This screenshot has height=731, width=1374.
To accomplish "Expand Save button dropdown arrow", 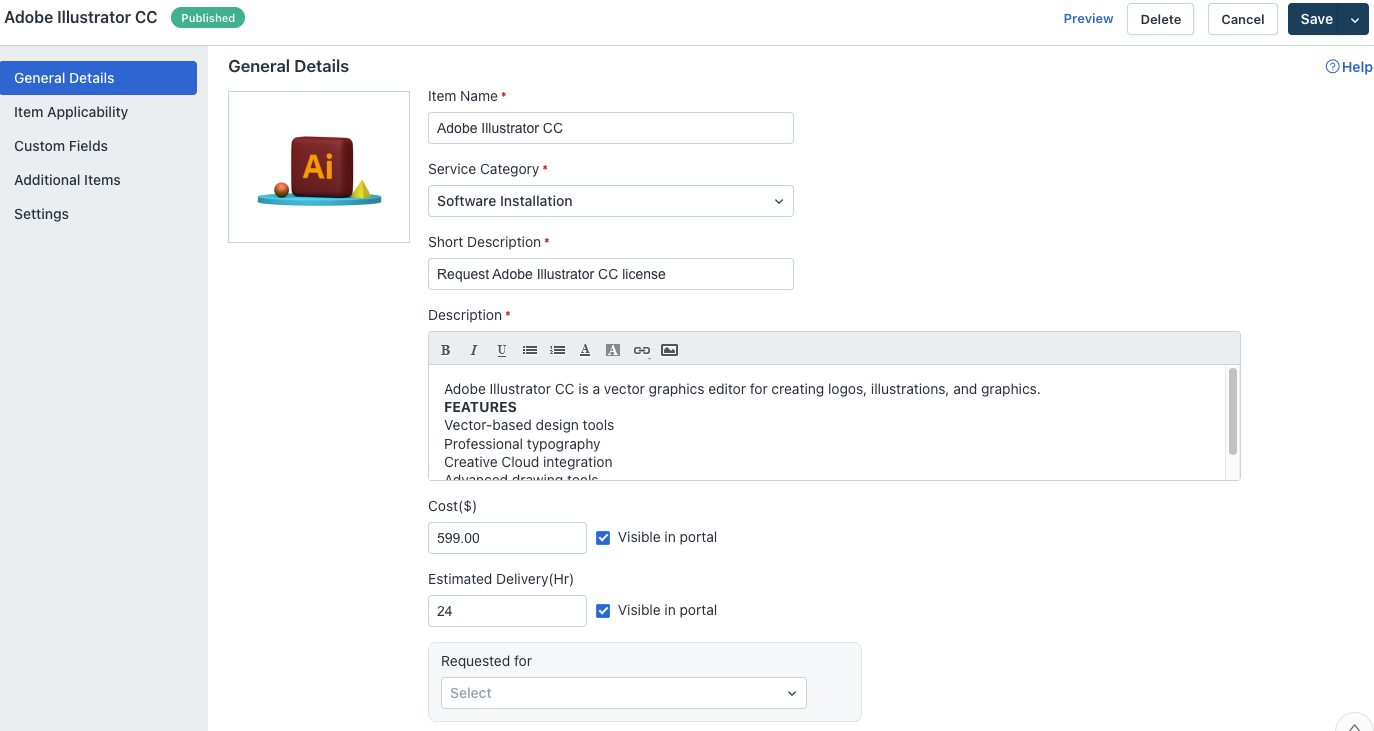I will (x=1355, y=19).
